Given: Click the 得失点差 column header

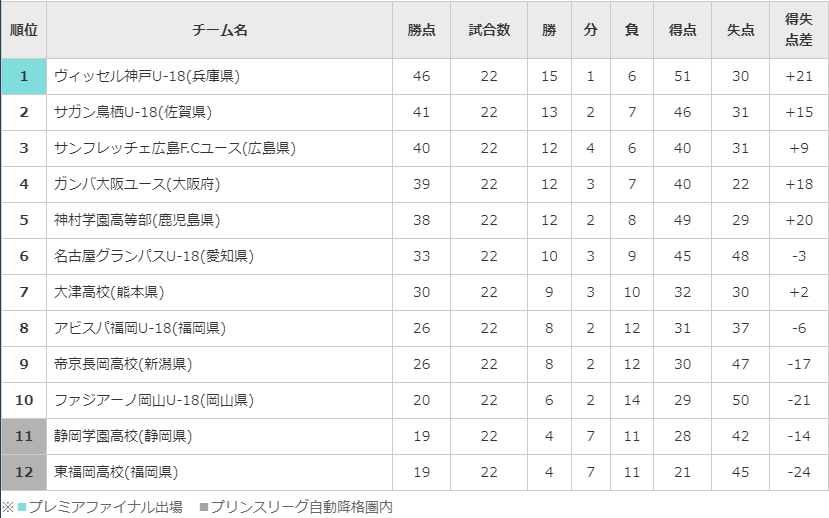Looking at the screenshot, I should (797, 30).
